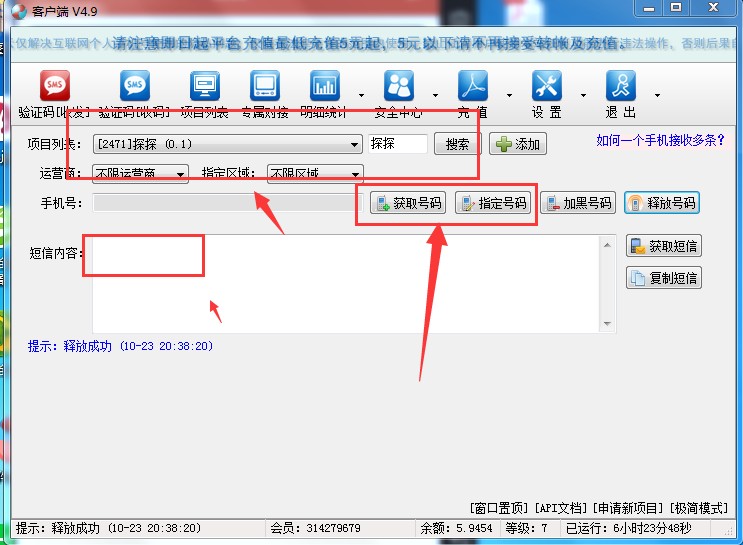
Task: Expand the arrow next to 设置
Action: (x=583, y=95)
